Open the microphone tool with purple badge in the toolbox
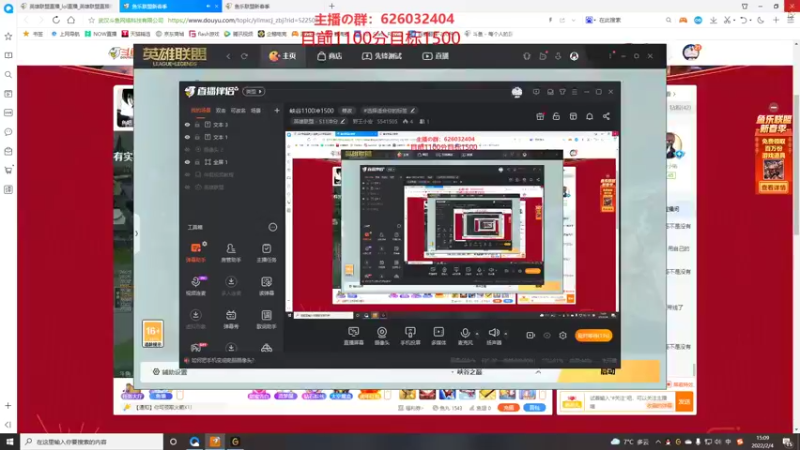Viewport: 800px width, 450px height. [x=196, y=285]
